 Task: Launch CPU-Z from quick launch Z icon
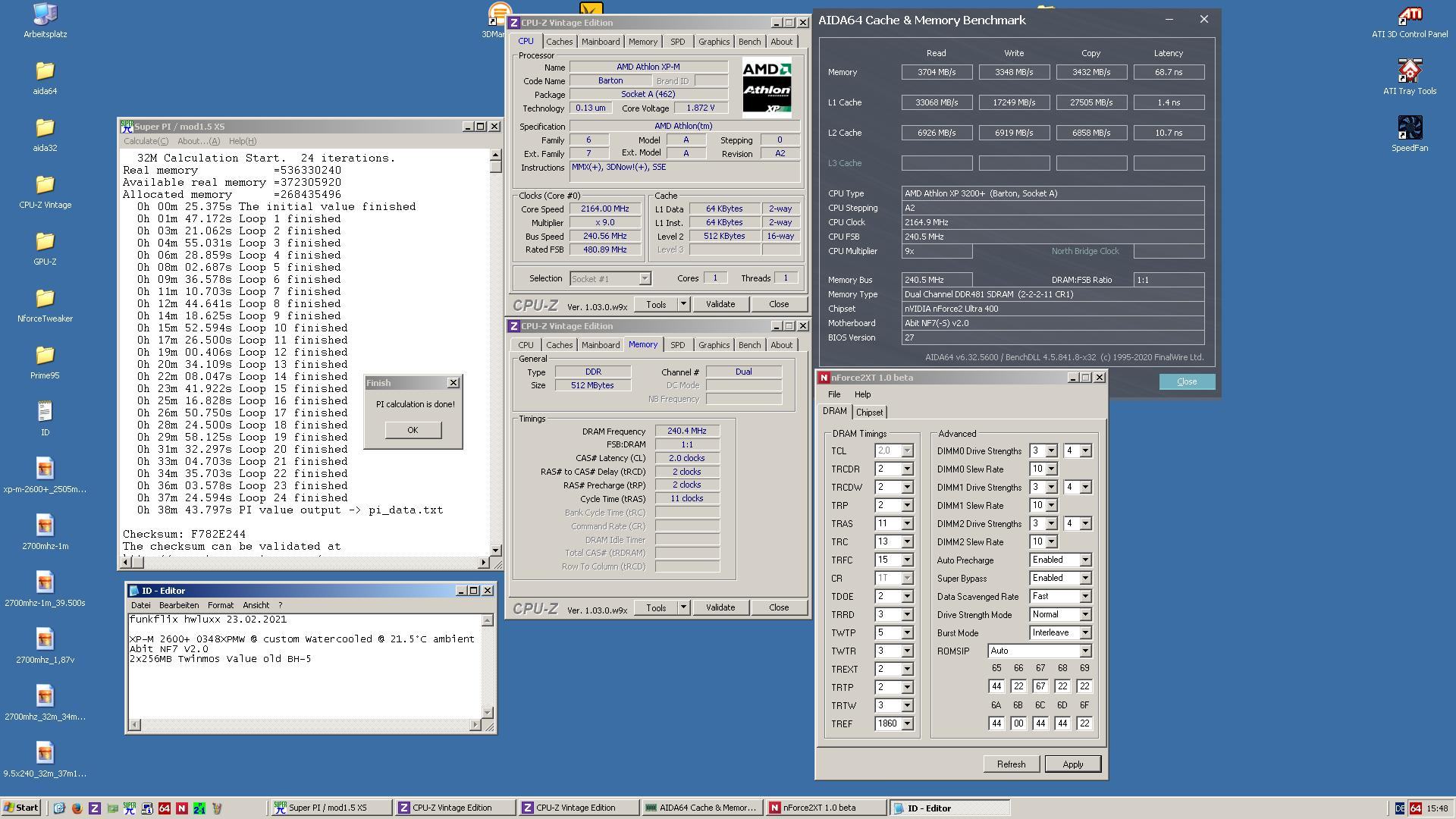[95, 808]
